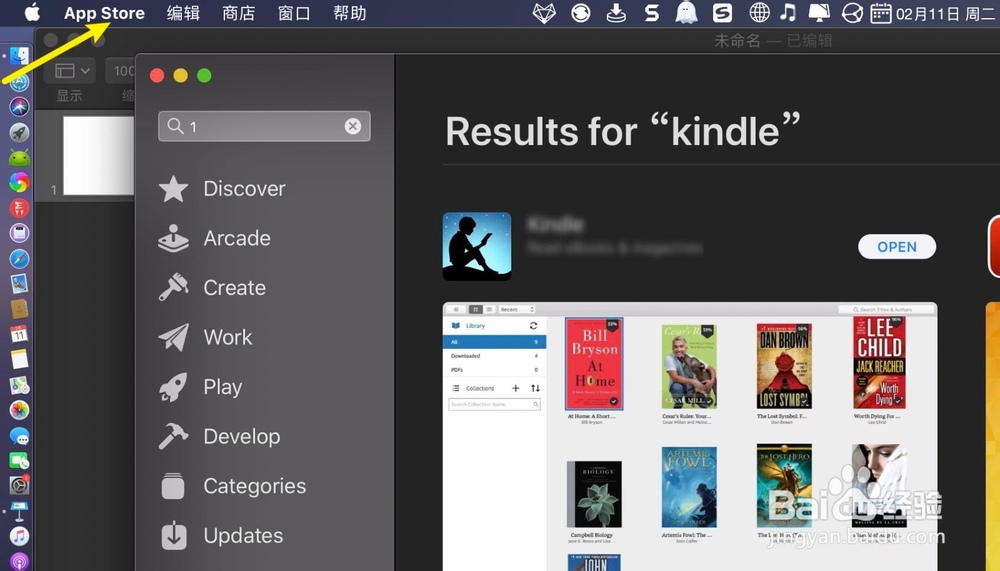Open the brown Contacts book in Dock
This screenshot has height=571, width=1000.
[19, 309]
